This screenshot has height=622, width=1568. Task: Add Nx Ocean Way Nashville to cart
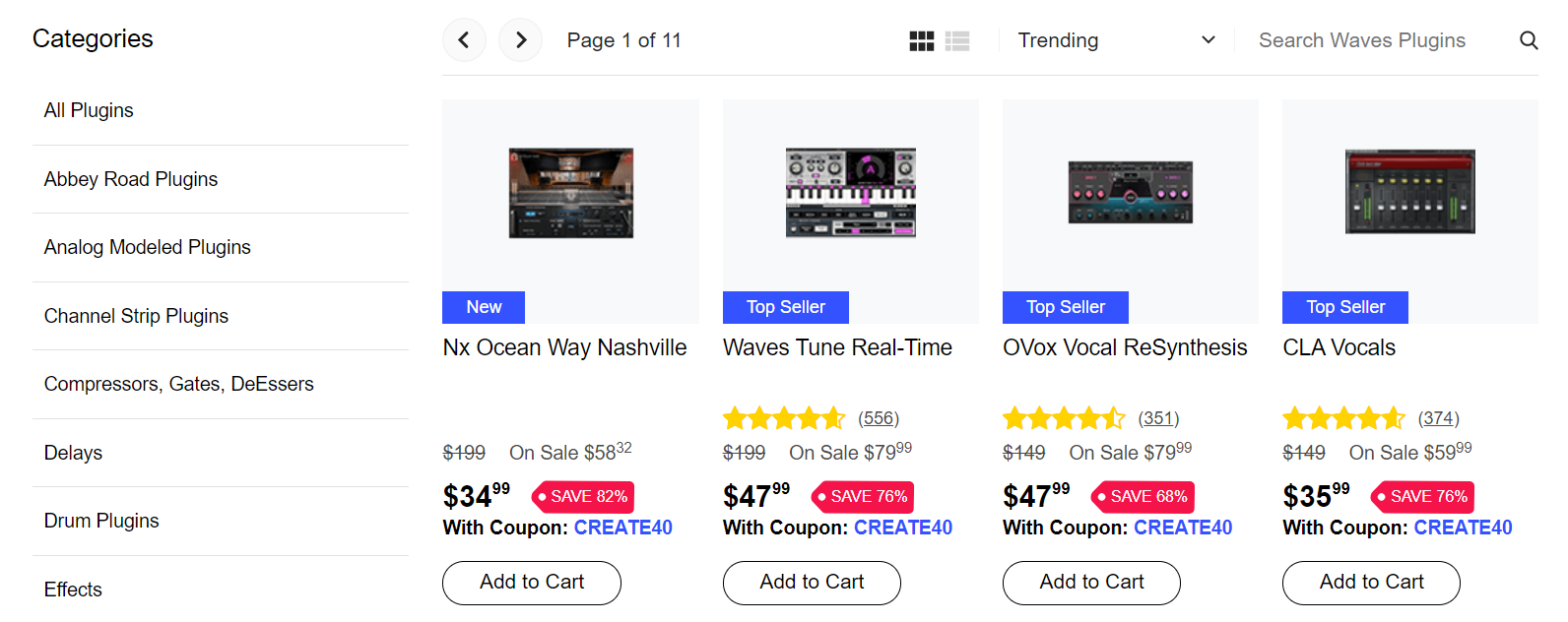tap(531, 583)
